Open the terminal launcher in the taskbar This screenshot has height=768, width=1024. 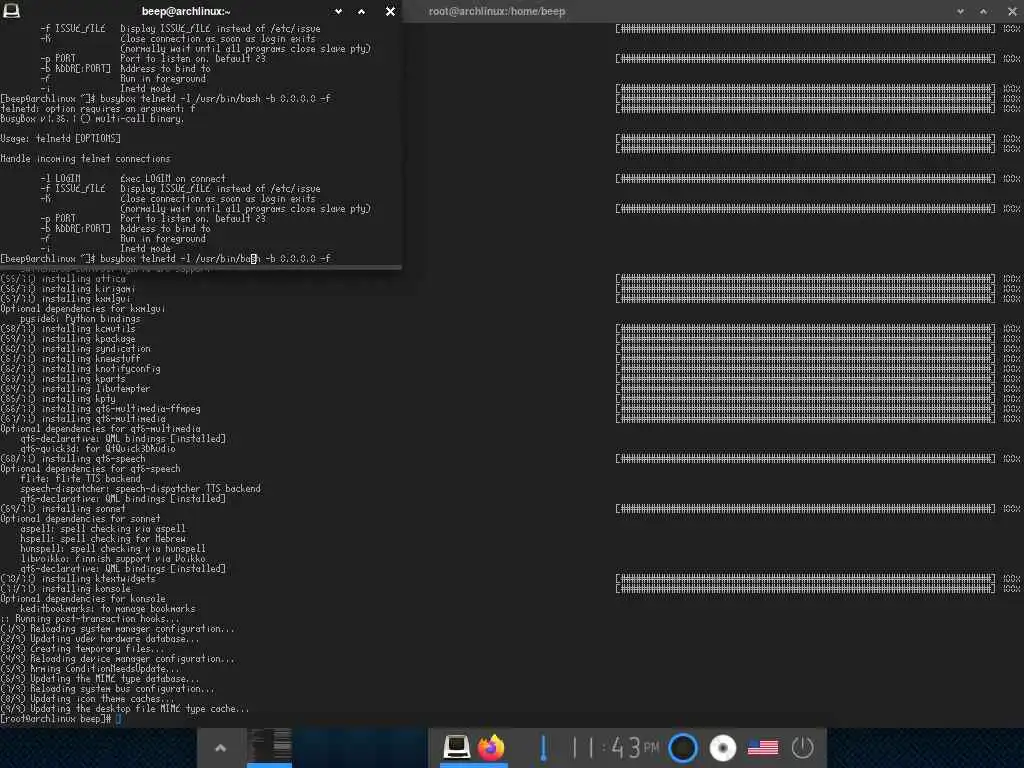[456, 746]
